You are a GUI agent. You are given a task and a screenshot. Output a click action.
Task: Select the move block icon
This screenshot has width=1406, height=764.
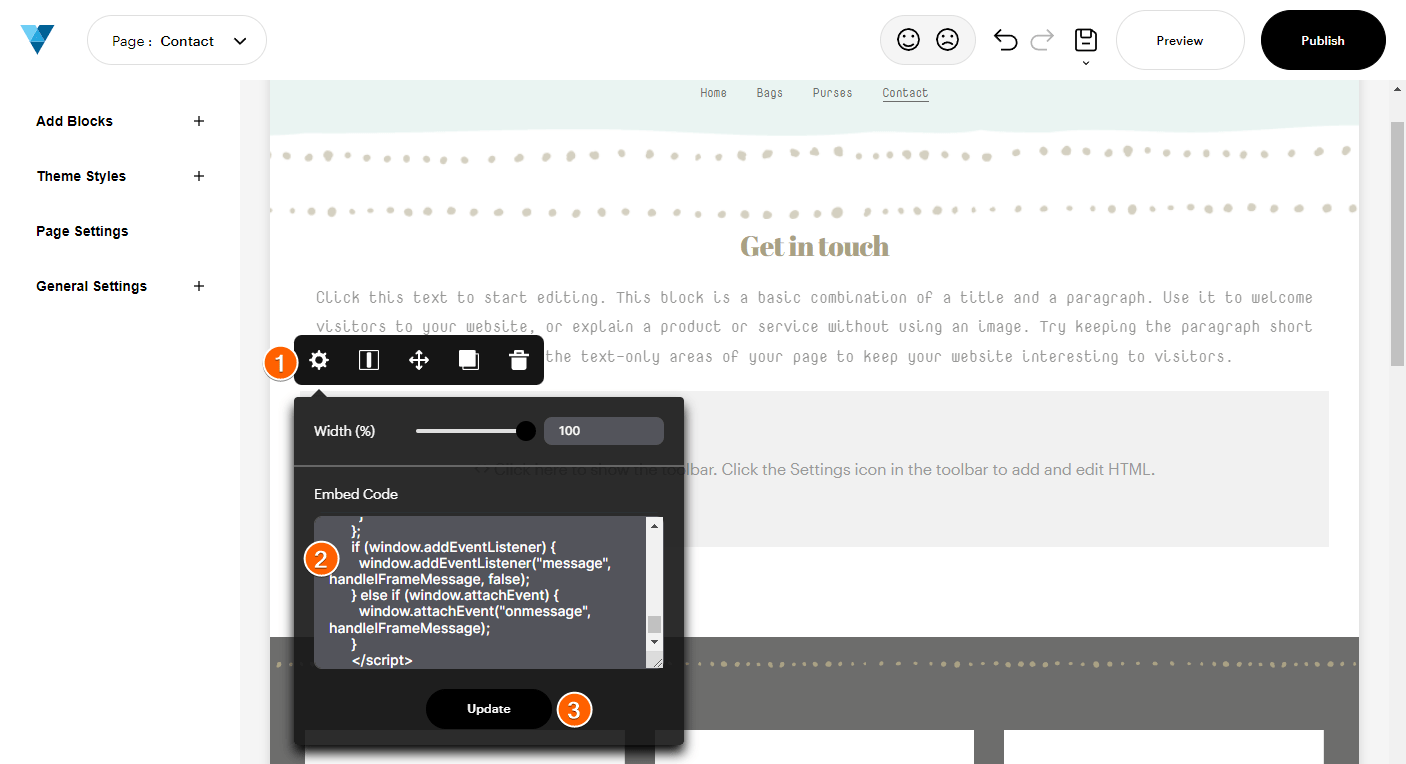[418, 360]
